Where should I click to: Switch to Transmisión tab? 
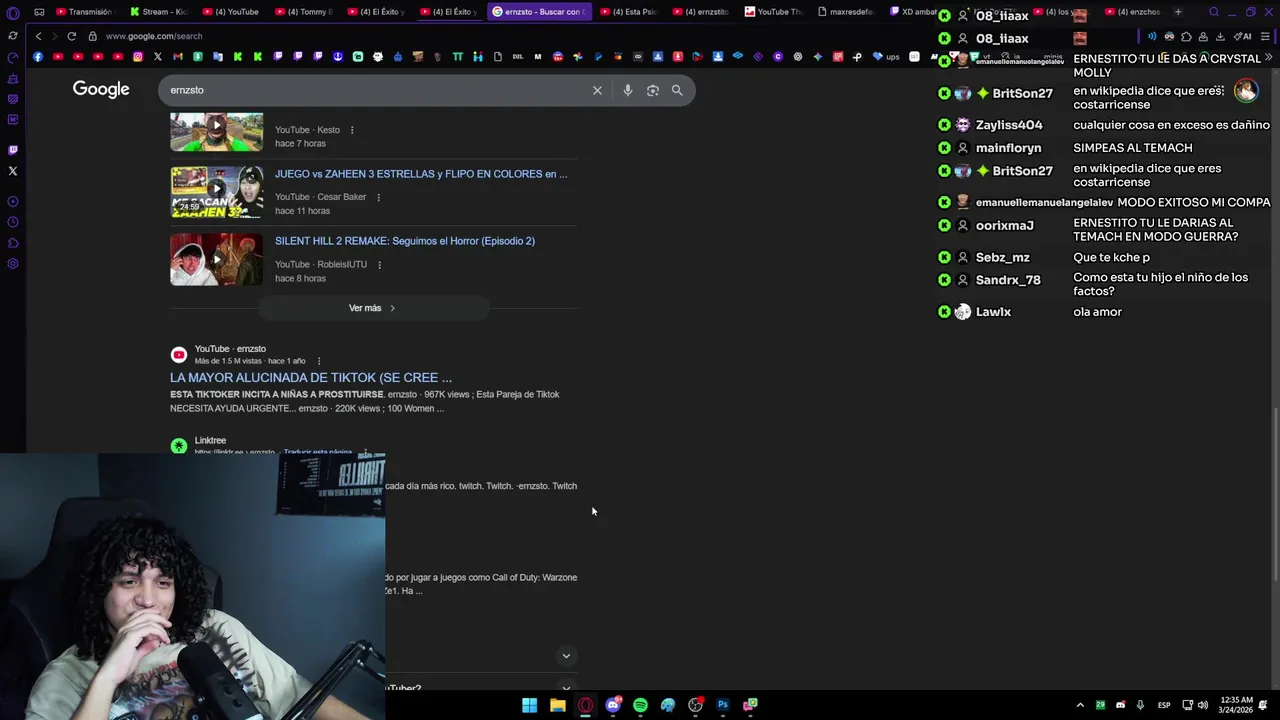pos(84,12)
